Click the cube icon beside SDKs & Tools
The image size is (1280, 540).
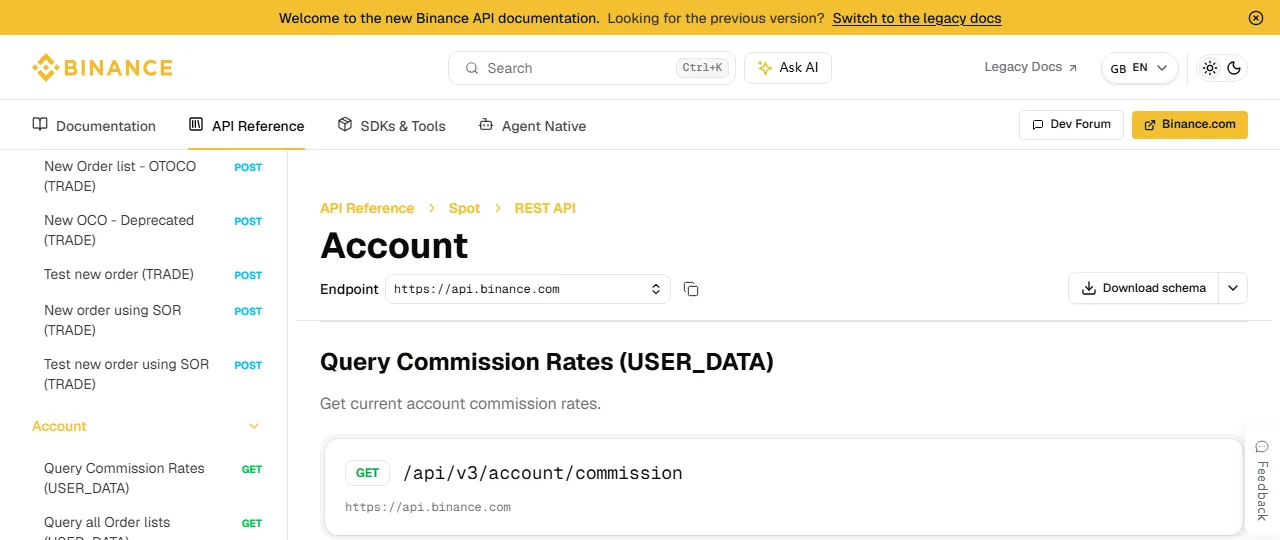coord(345,125)
